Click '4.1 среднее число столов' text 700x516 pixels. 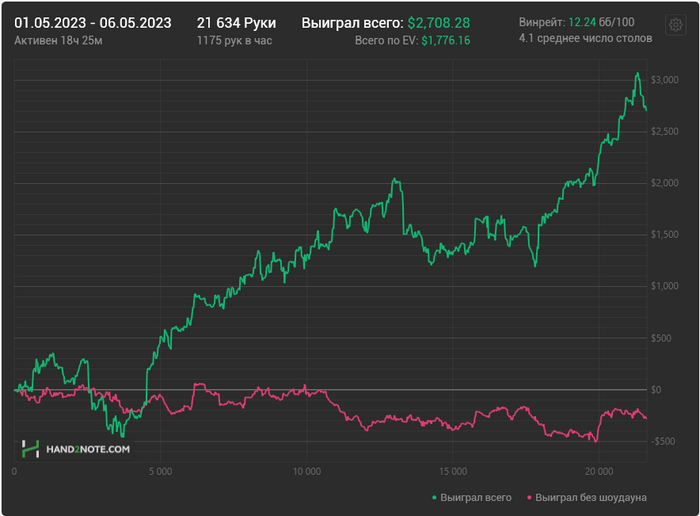[x=585, y=38]
